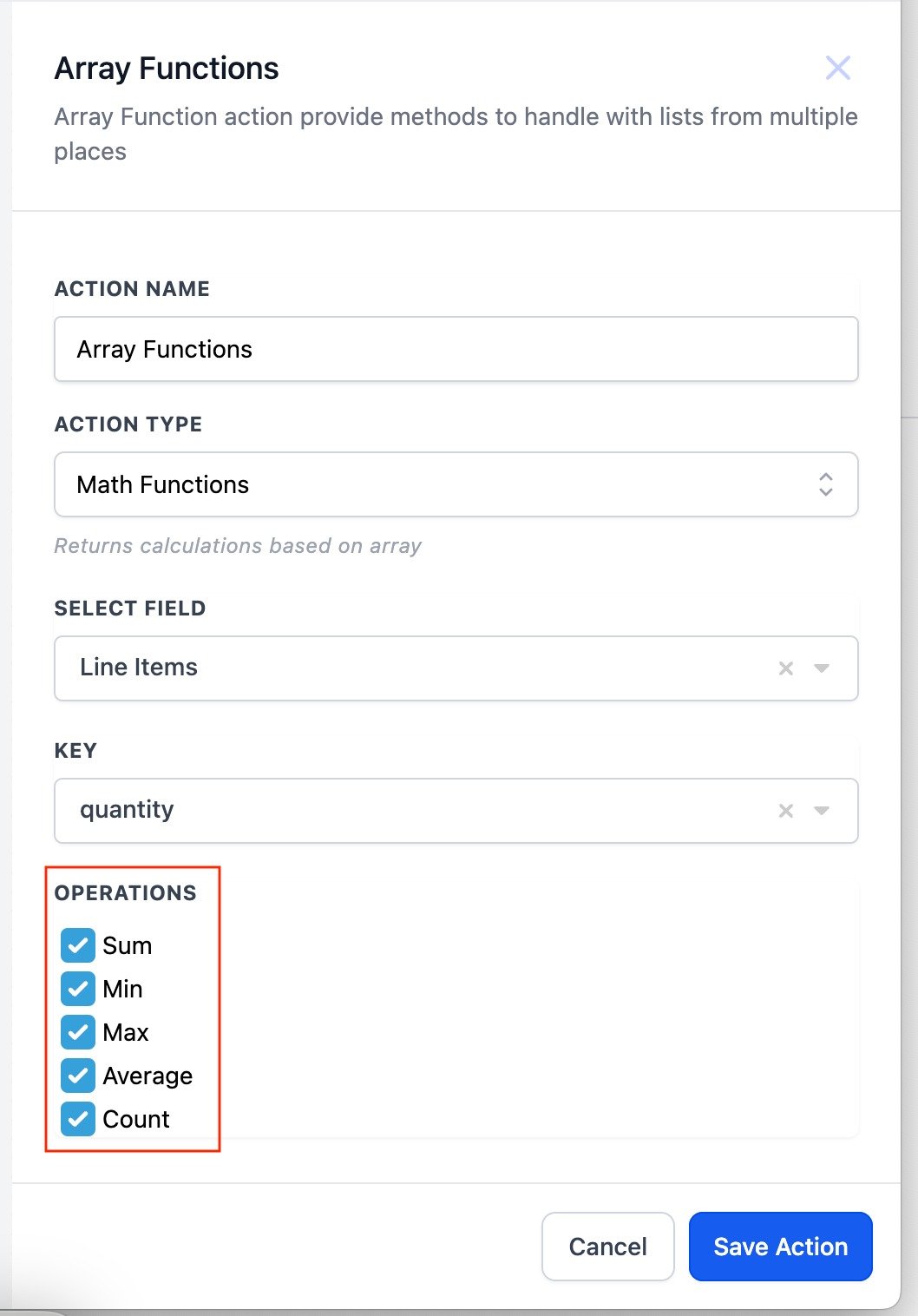Clear the quantity key selection
The image size is (918, 1316).
[x=786, y=811]
